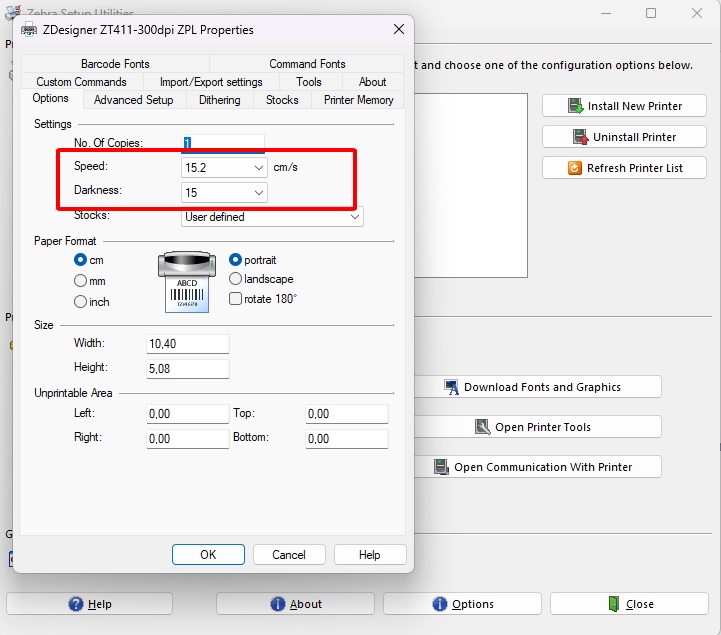
Task: Click the Install New Printer icon
Action: 576,106
